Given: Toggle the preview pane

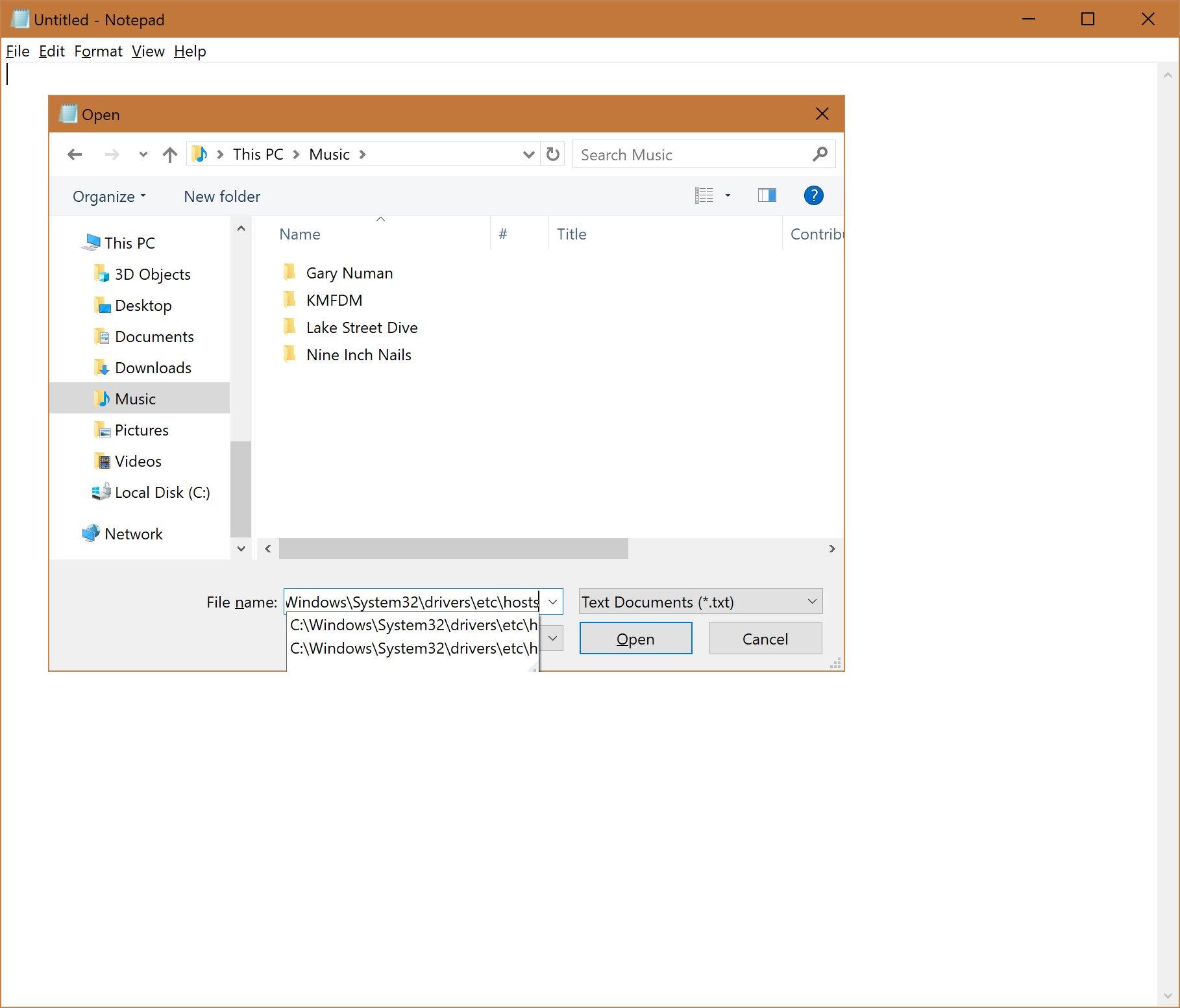Looking at the screenshot, I should click(767, 195).
